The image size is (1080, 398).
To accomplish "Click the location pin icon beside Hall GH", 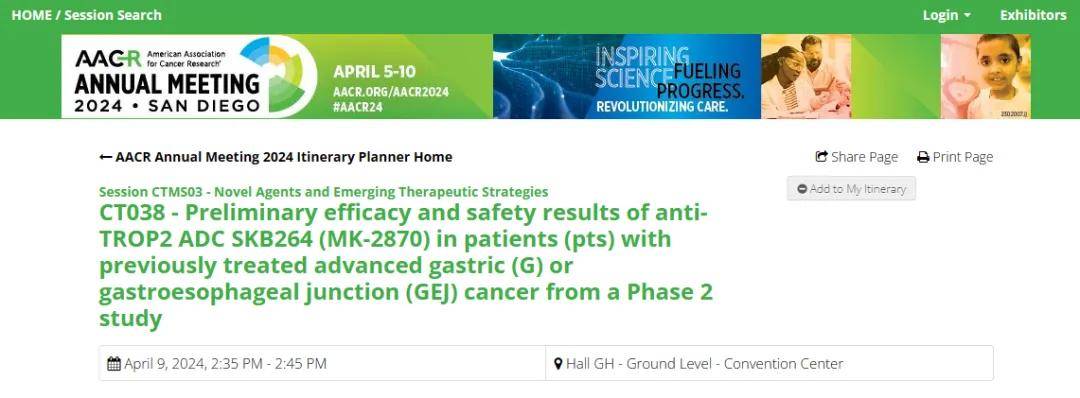I will tap(559, 364).
